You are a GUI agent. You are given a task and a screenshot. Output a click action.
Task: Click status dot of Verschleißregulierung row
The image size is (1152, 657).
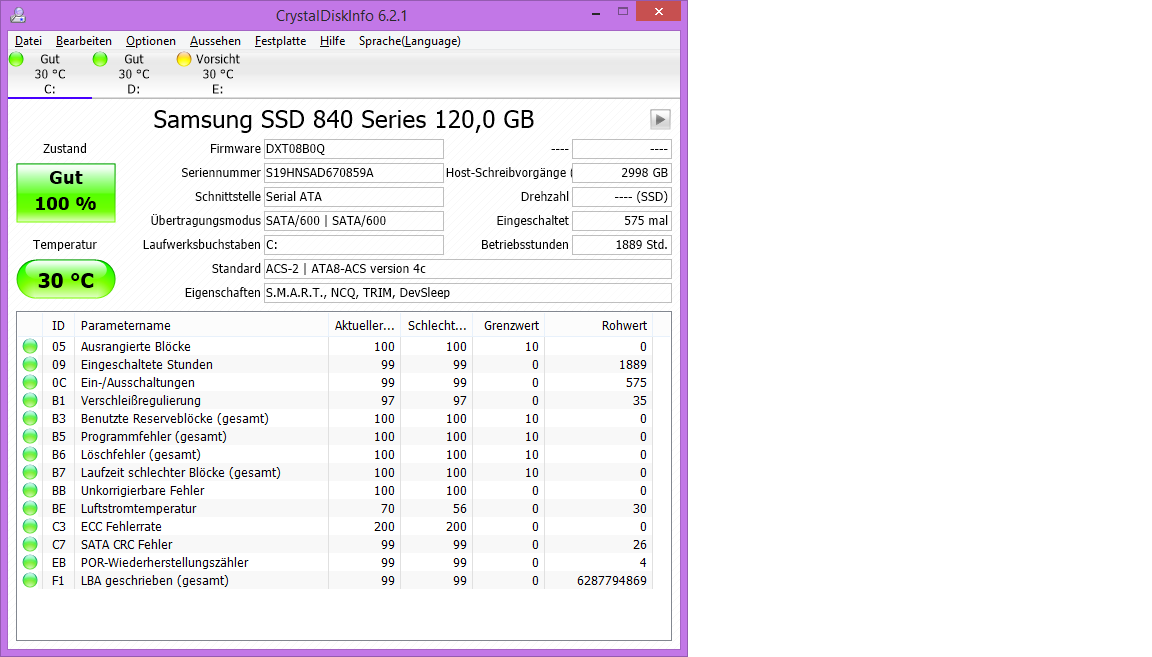(29, 401)
